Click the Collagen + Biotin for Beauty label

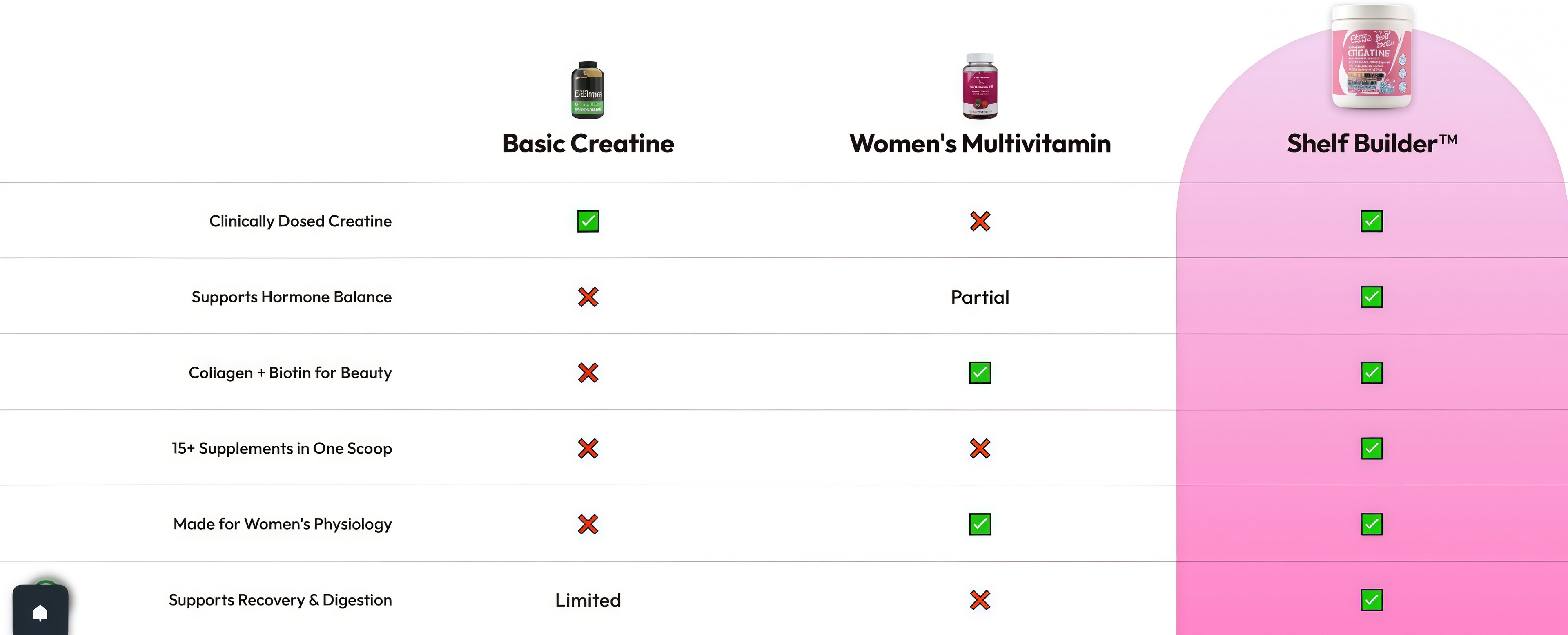290,372
